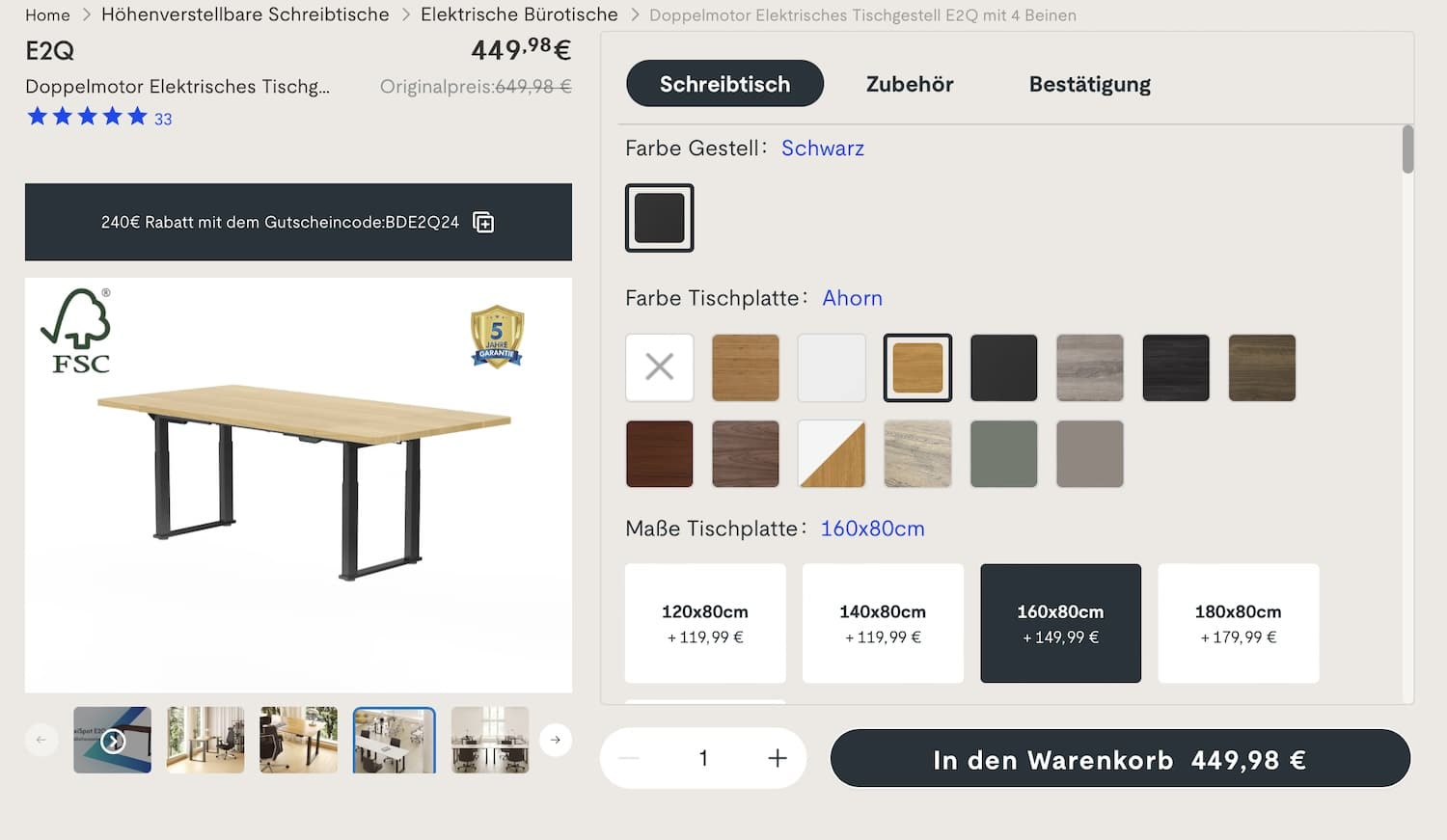Choose the 140x80cm tabletop size
The height and width of the screenshot is (840, 1447).
pos(883,623)
